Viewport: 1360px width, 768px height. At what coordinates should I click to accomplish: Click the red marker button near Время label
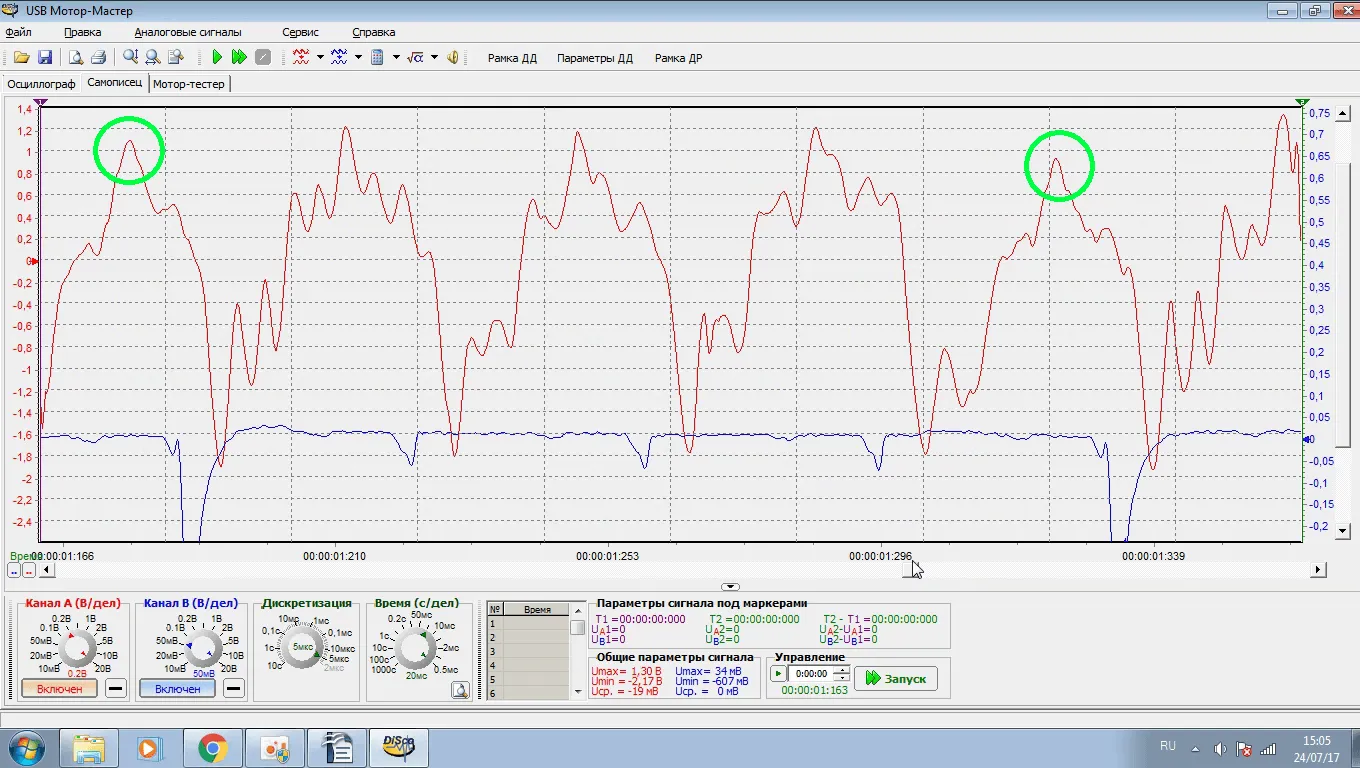tap(29, 570)
